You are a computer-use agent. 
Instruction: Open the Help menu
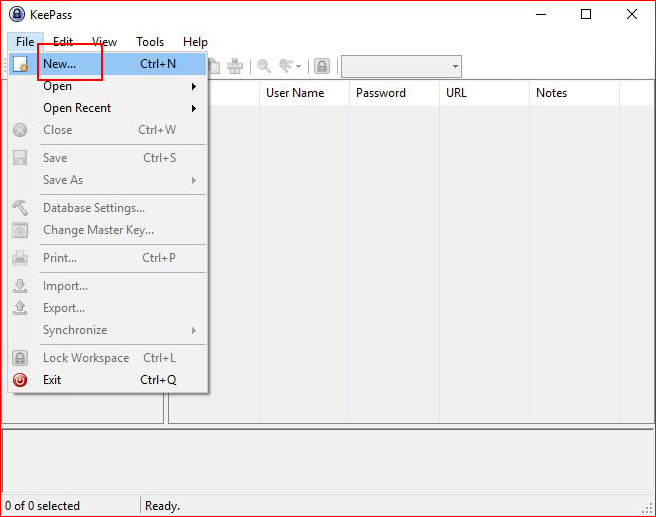pos(195,42)
